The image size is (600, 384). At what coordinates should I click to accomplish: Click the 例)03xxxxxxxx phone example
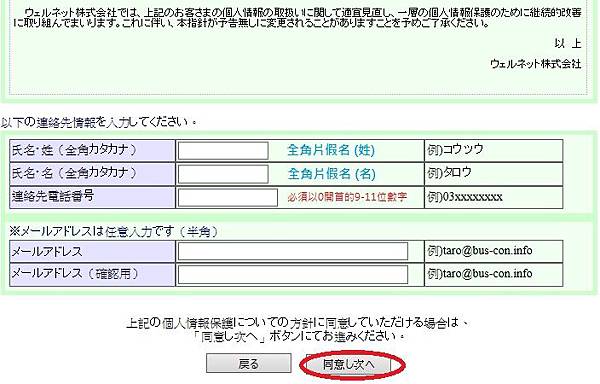[465, 197]
